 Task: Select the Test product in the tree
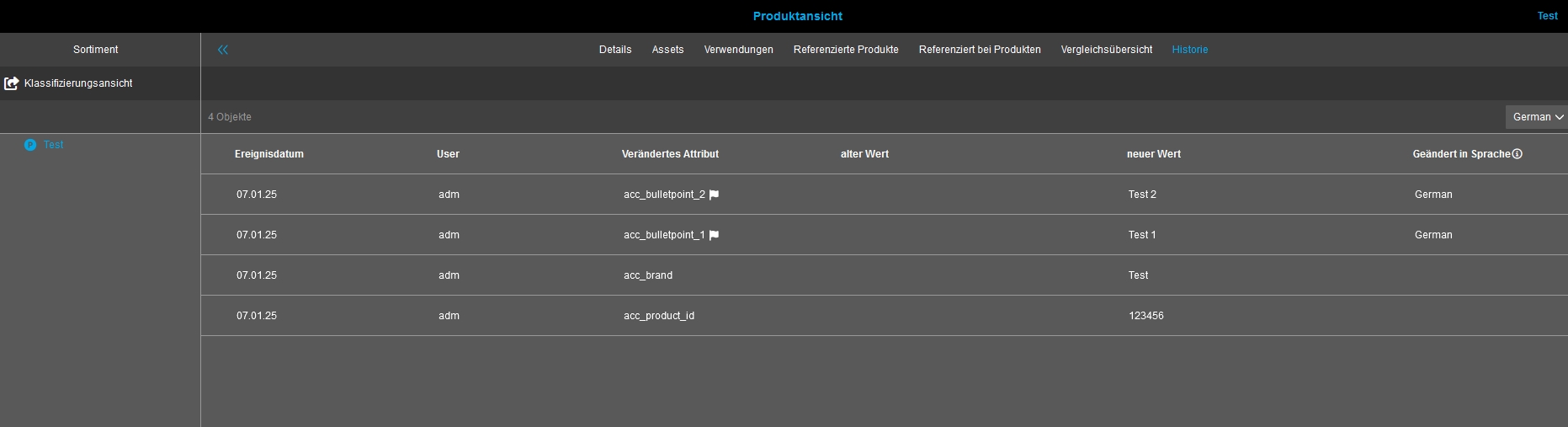(54, 145)
